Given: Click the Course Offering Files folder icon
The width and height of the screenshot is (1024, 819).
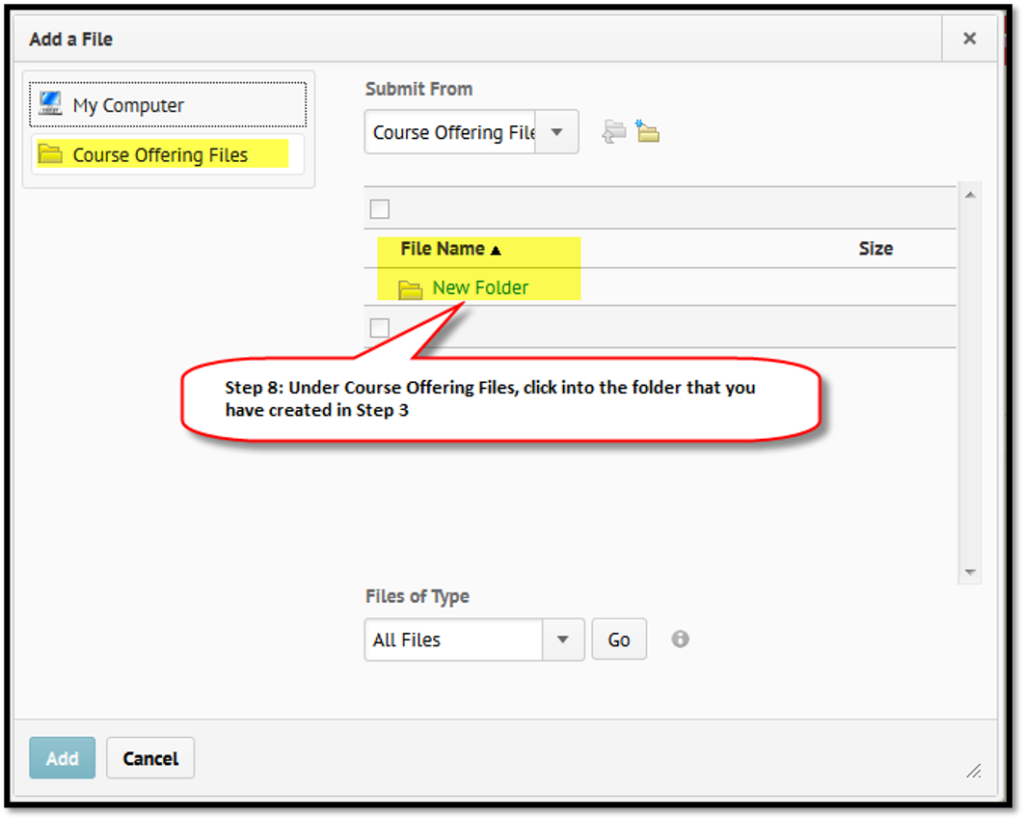Looking at the screenshot, I should (50, 154).
